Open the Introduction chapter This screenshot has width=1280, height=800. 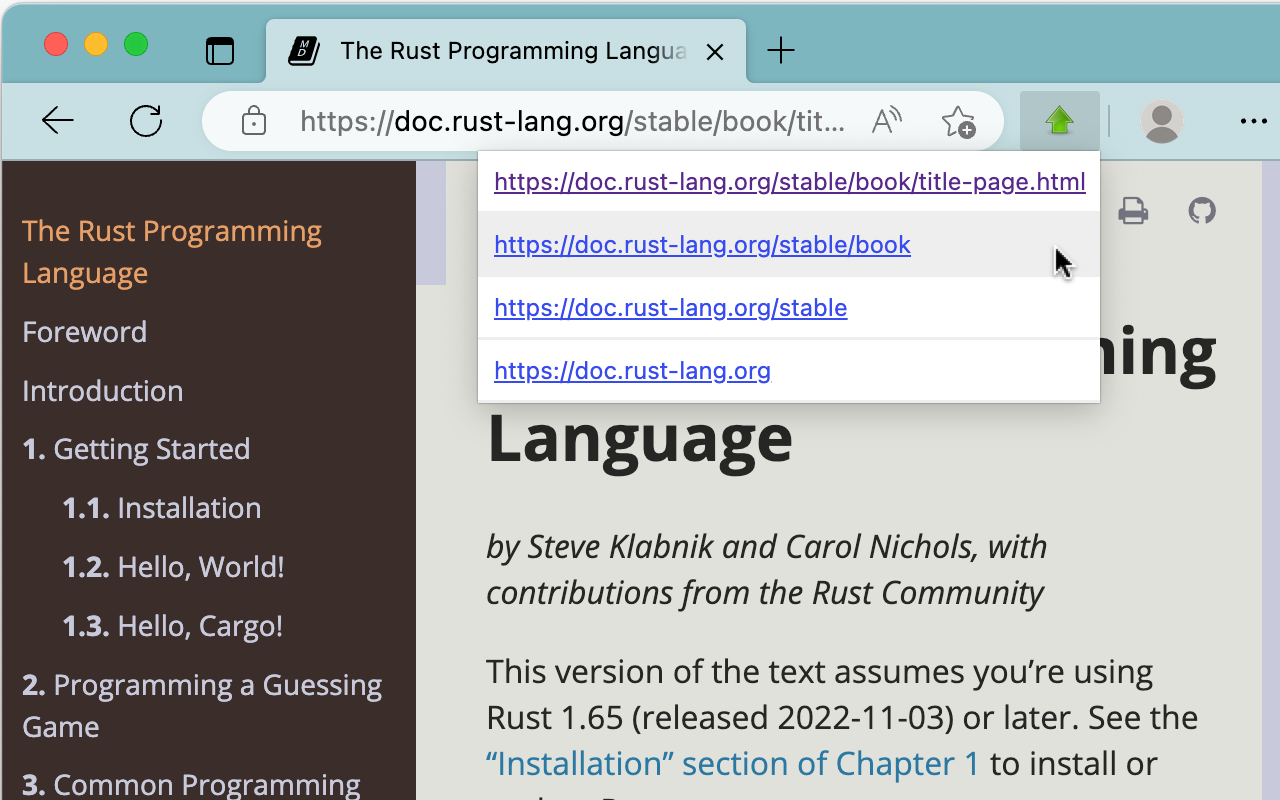pos(103,391)
